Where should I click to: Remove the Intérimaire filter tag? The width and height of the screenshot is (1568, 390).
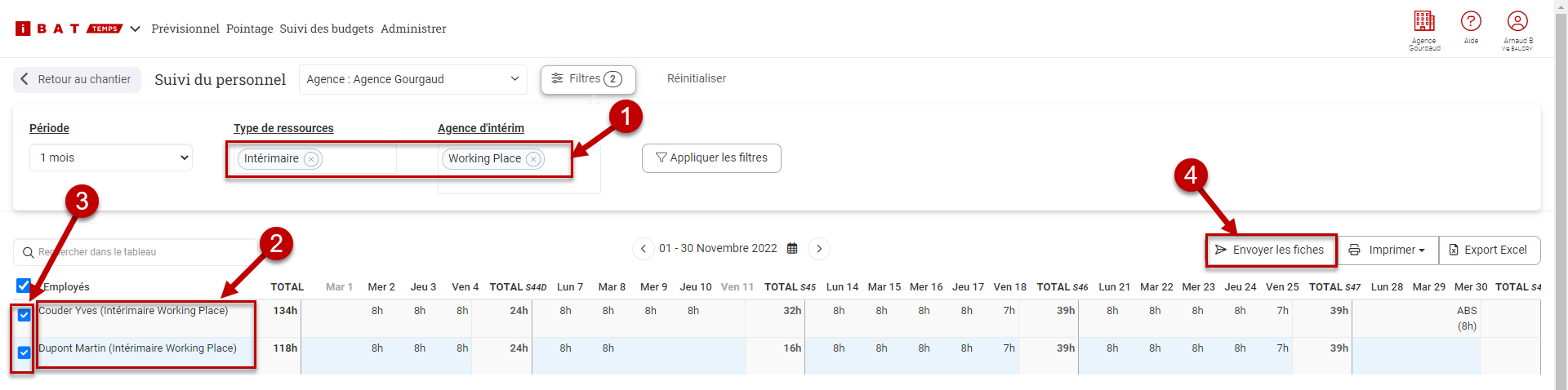tap(311, 159)
